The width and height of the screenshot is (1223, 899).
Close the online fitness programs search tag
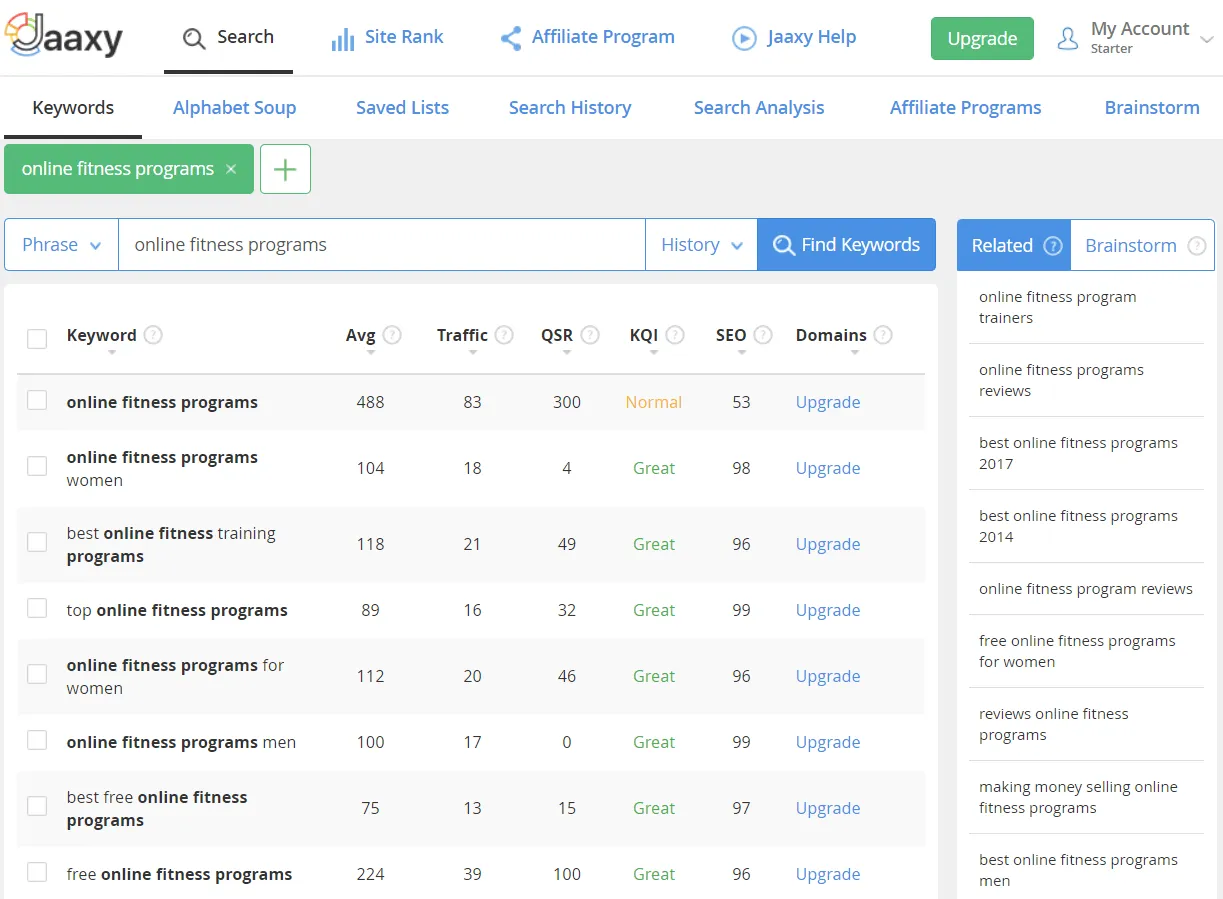(231, 169)
